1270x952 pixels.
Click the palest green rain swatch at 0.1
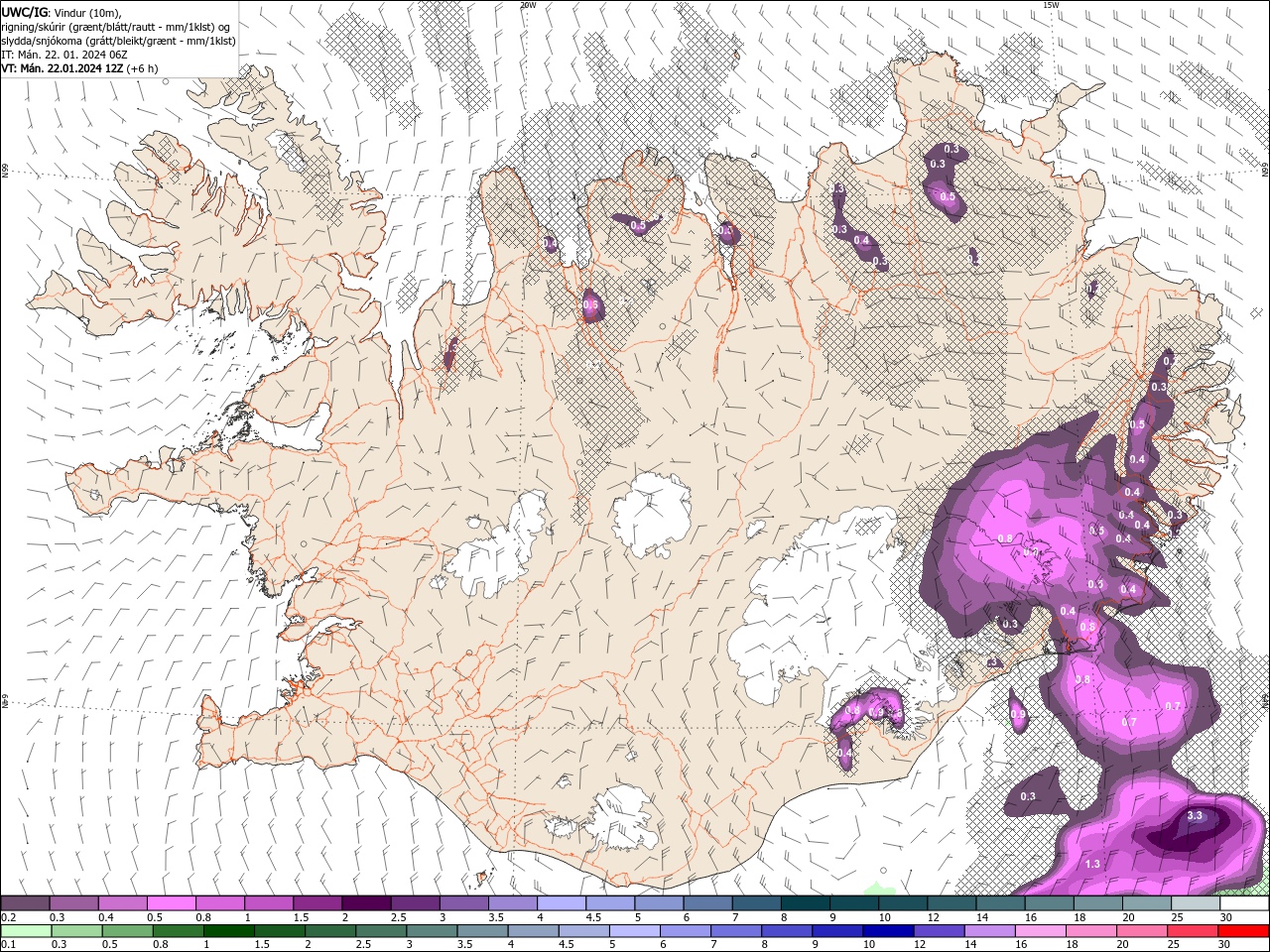tap(25, 930)
